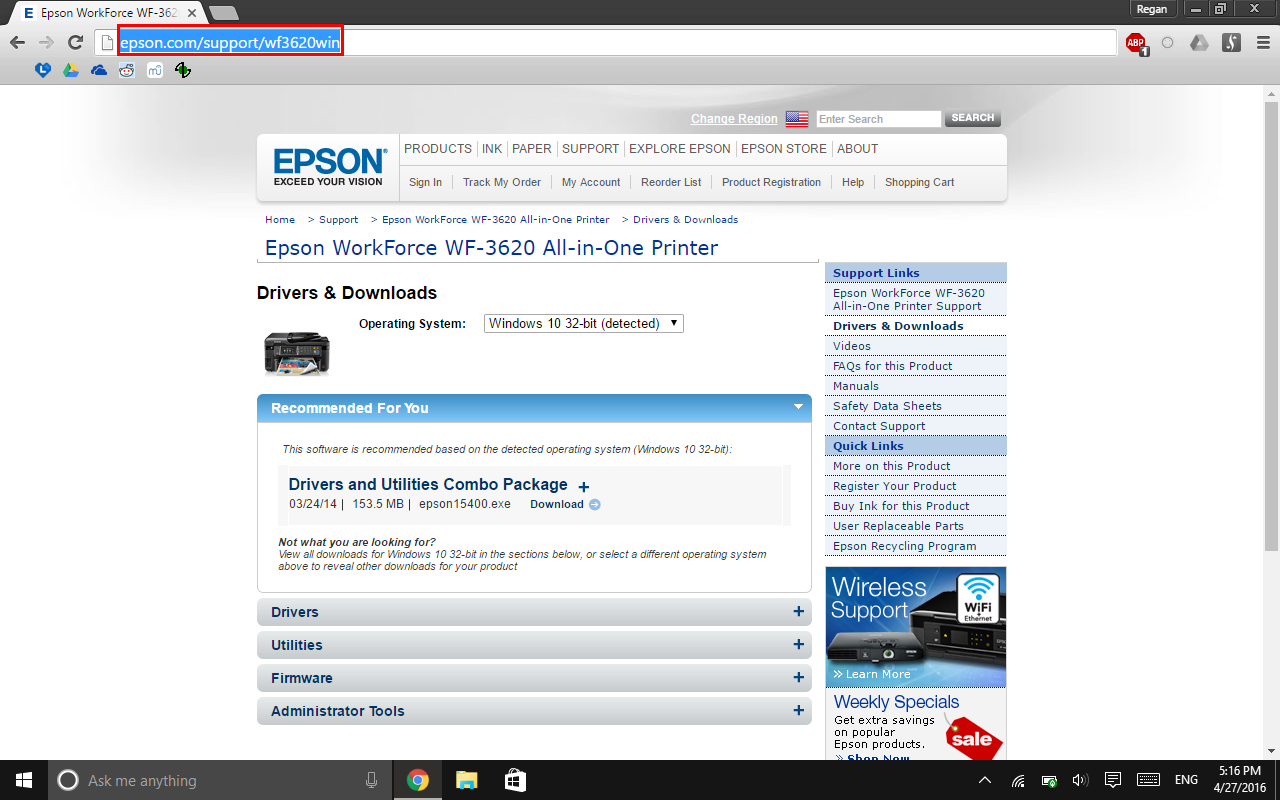Open the INK menu
This screenshot has height=800, width=1280.
492,149
